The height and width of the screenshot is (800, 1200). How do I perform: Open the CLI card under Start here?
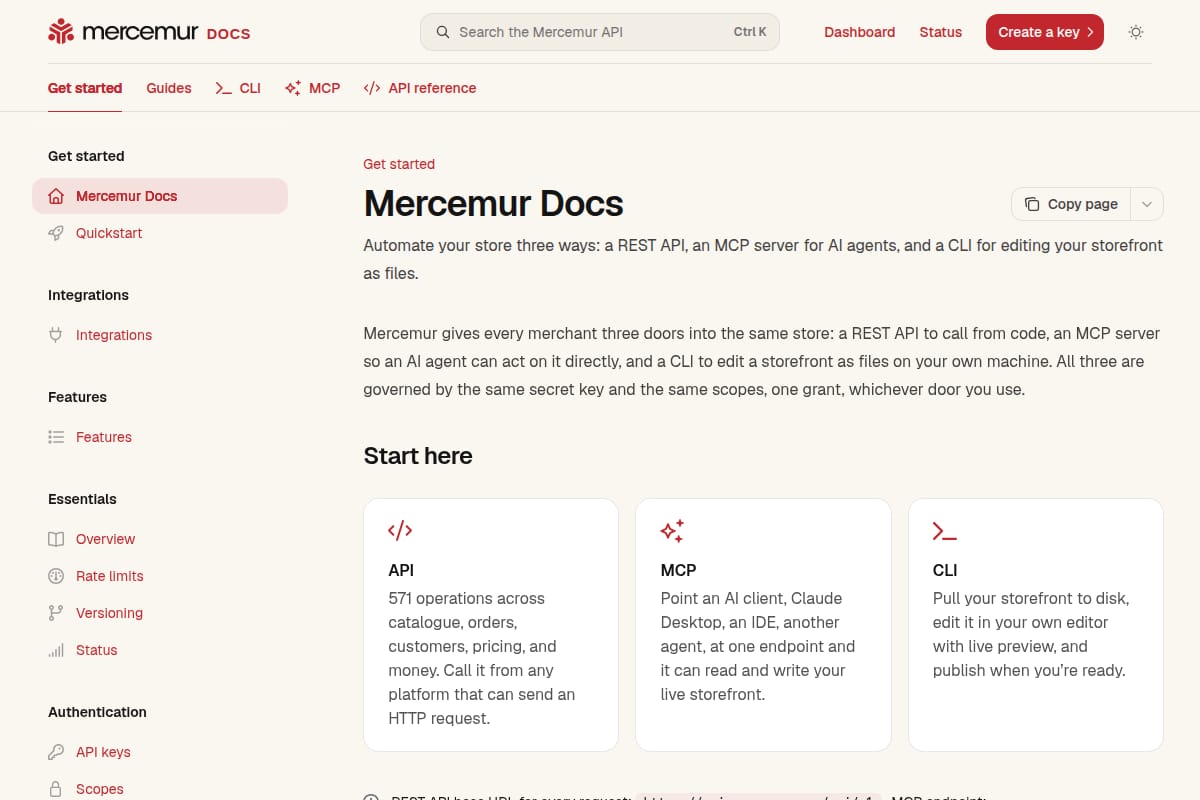[1036, 625]
